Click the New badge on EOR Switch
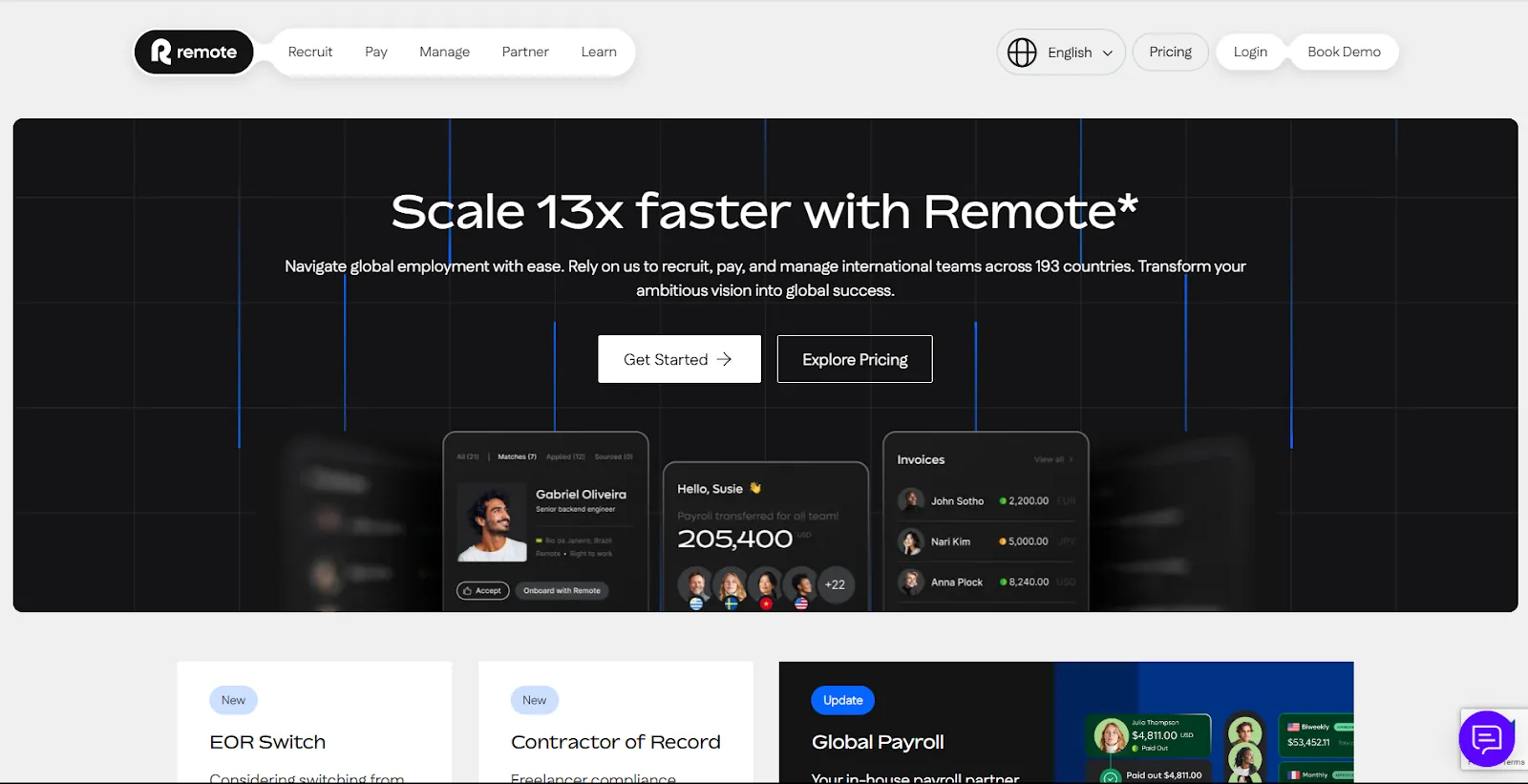 (x=234, y=700)
